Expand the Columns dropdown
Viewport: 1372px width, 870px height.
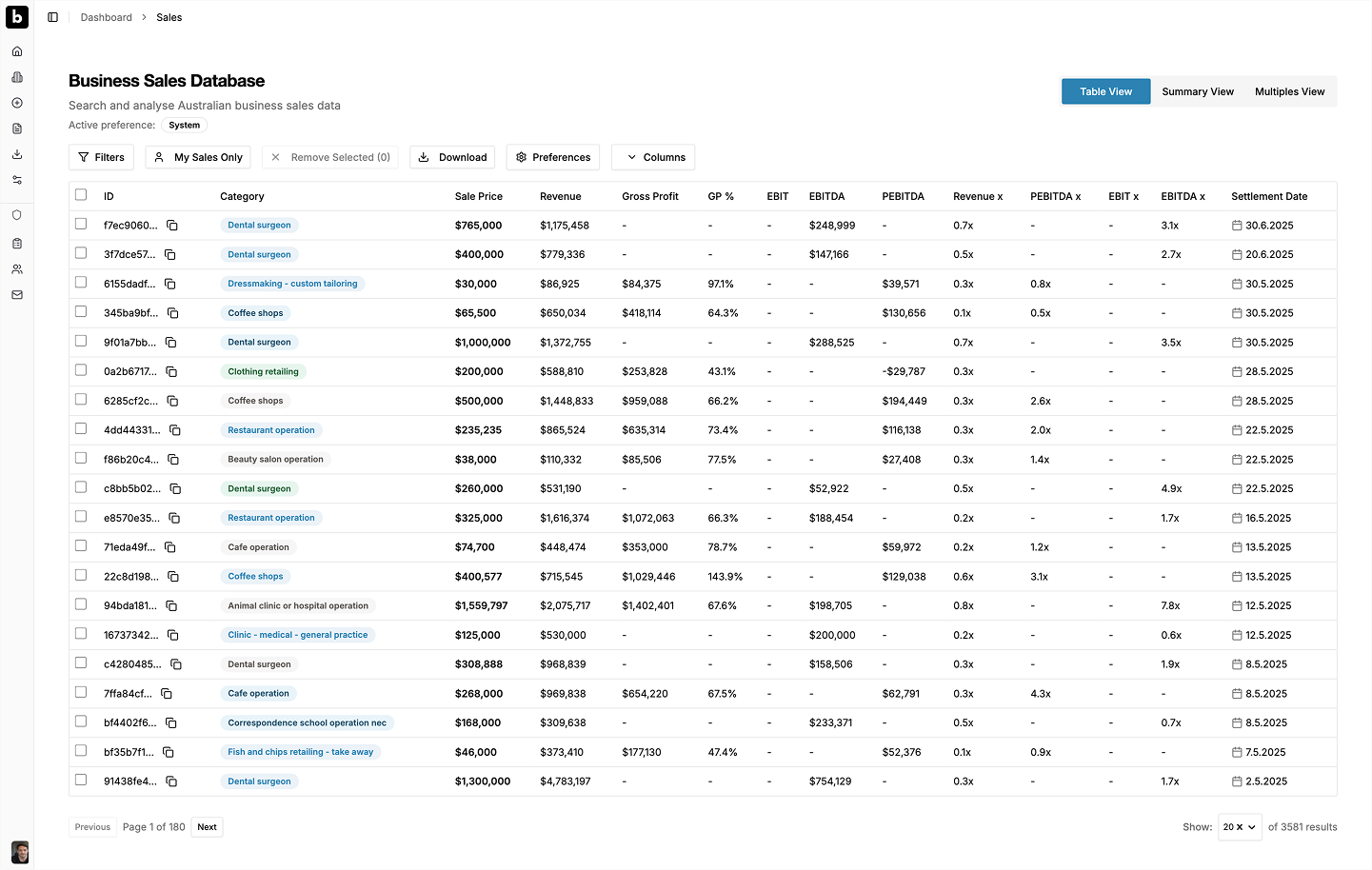[x=653, y=157]
